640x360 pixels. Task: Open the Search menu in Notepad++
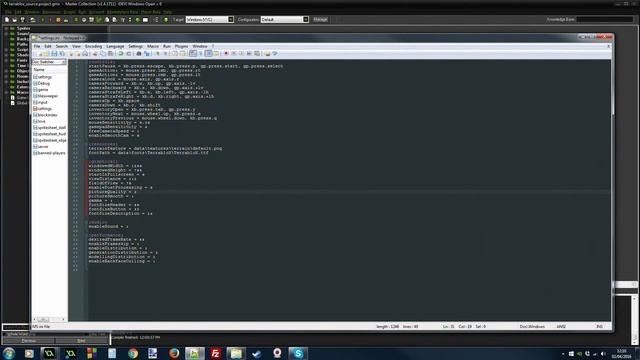click(x=62, y=47)
